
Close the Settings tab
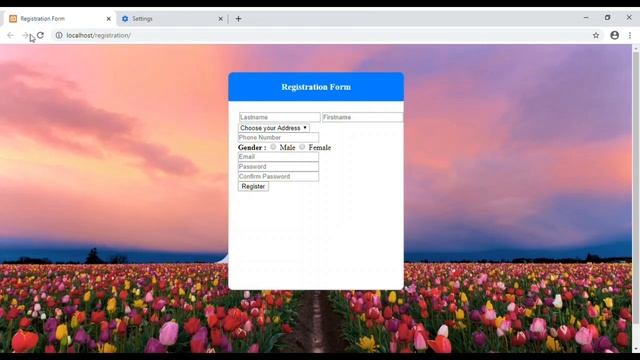pos(220,19)
